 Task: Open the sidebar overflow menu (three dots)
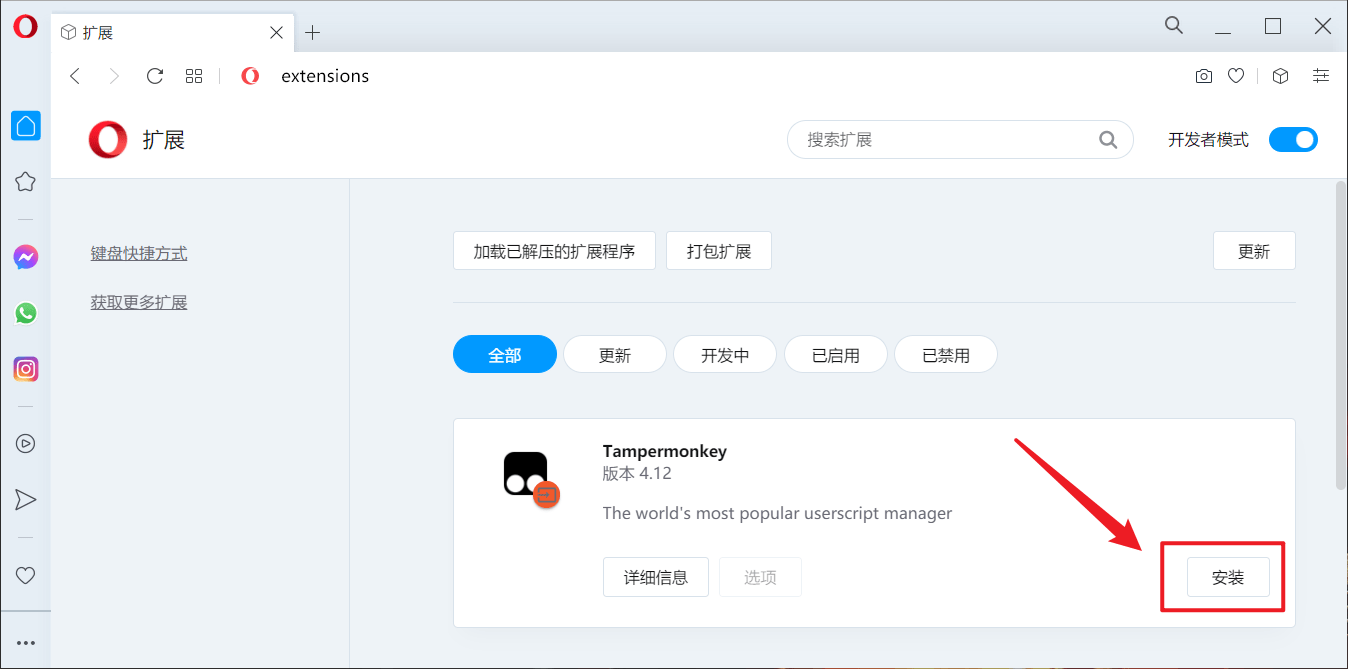click(x=25, y=640)
